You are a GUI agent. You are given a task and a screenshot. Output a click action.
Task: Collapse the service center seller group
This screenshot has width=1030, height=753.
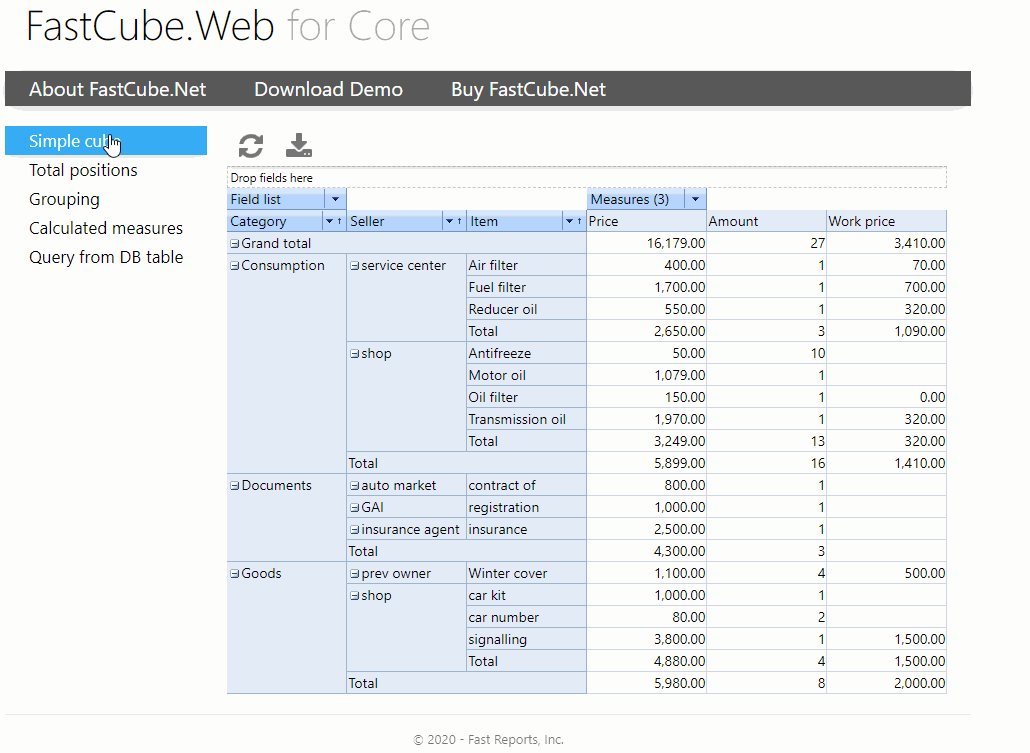355,266
